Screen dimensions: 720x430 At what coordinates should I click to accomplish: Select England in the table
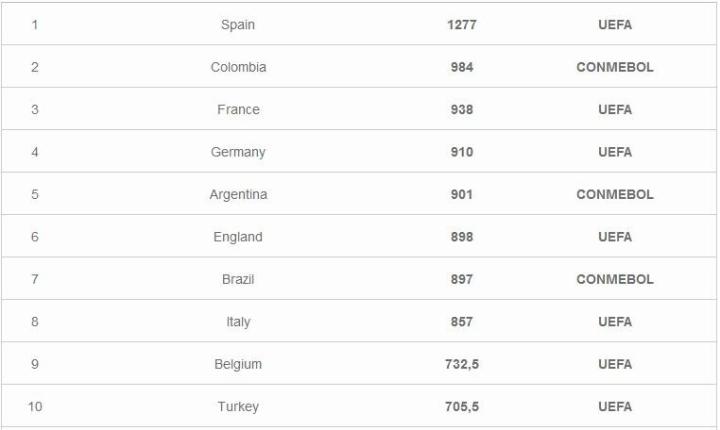(x=238, y=237)
